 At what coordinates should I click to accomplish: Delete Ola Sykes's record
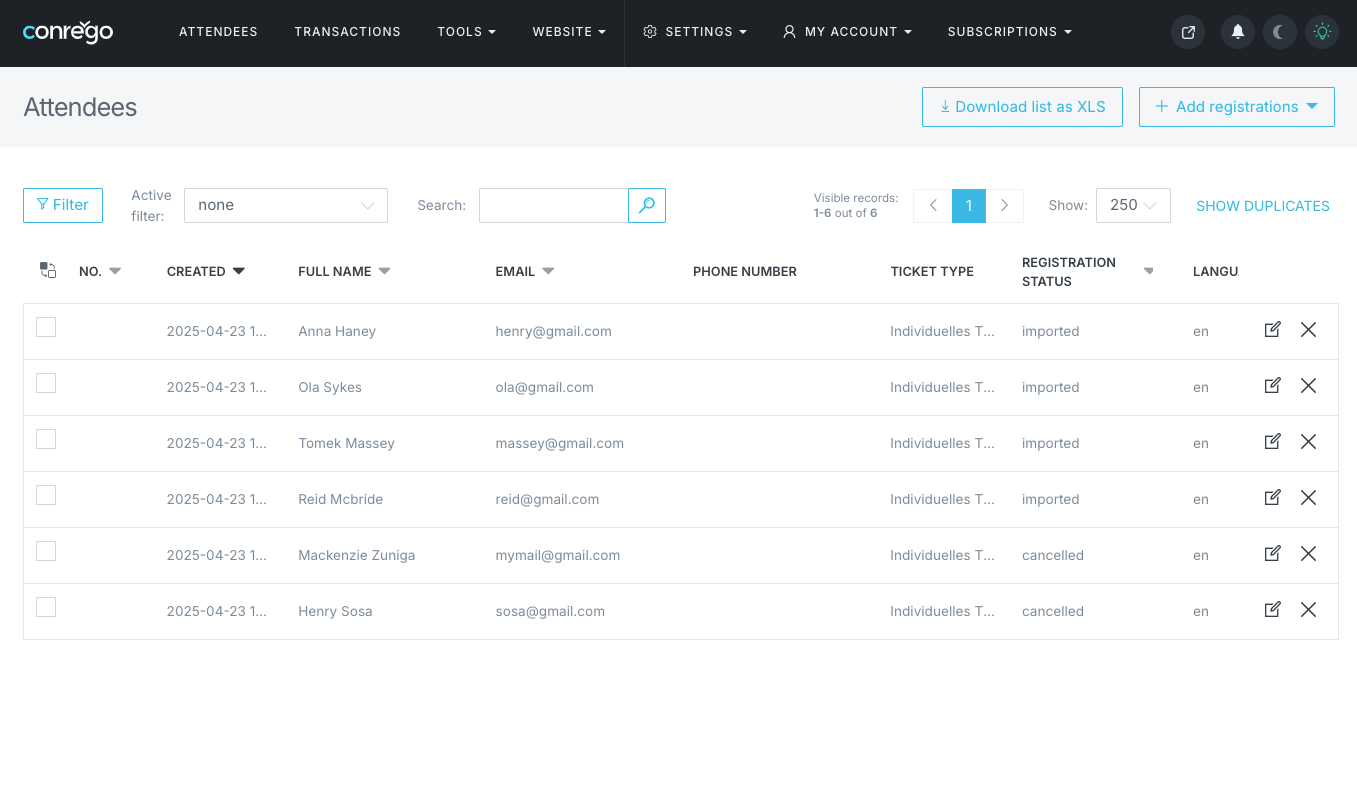(1308, 386)
